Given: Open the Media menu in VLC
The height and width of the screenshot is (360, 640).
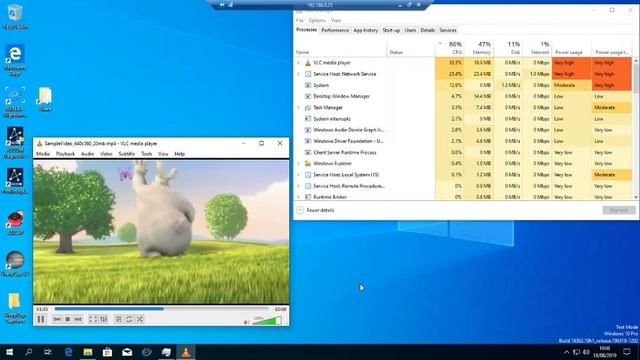Looking at the screenshot, I should [43, 154].
